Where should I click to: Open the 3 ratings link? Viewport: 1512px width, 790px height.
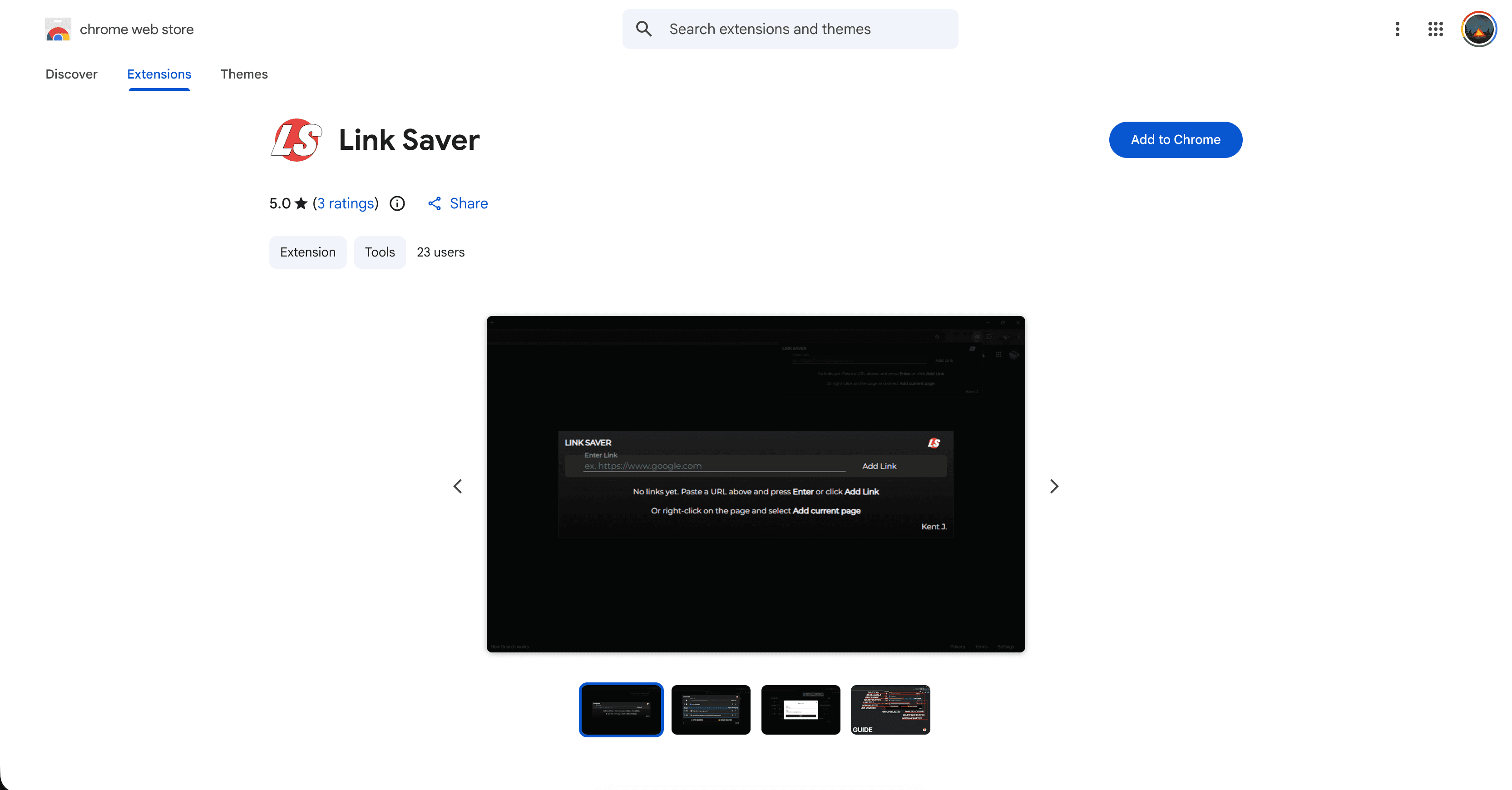346,203
